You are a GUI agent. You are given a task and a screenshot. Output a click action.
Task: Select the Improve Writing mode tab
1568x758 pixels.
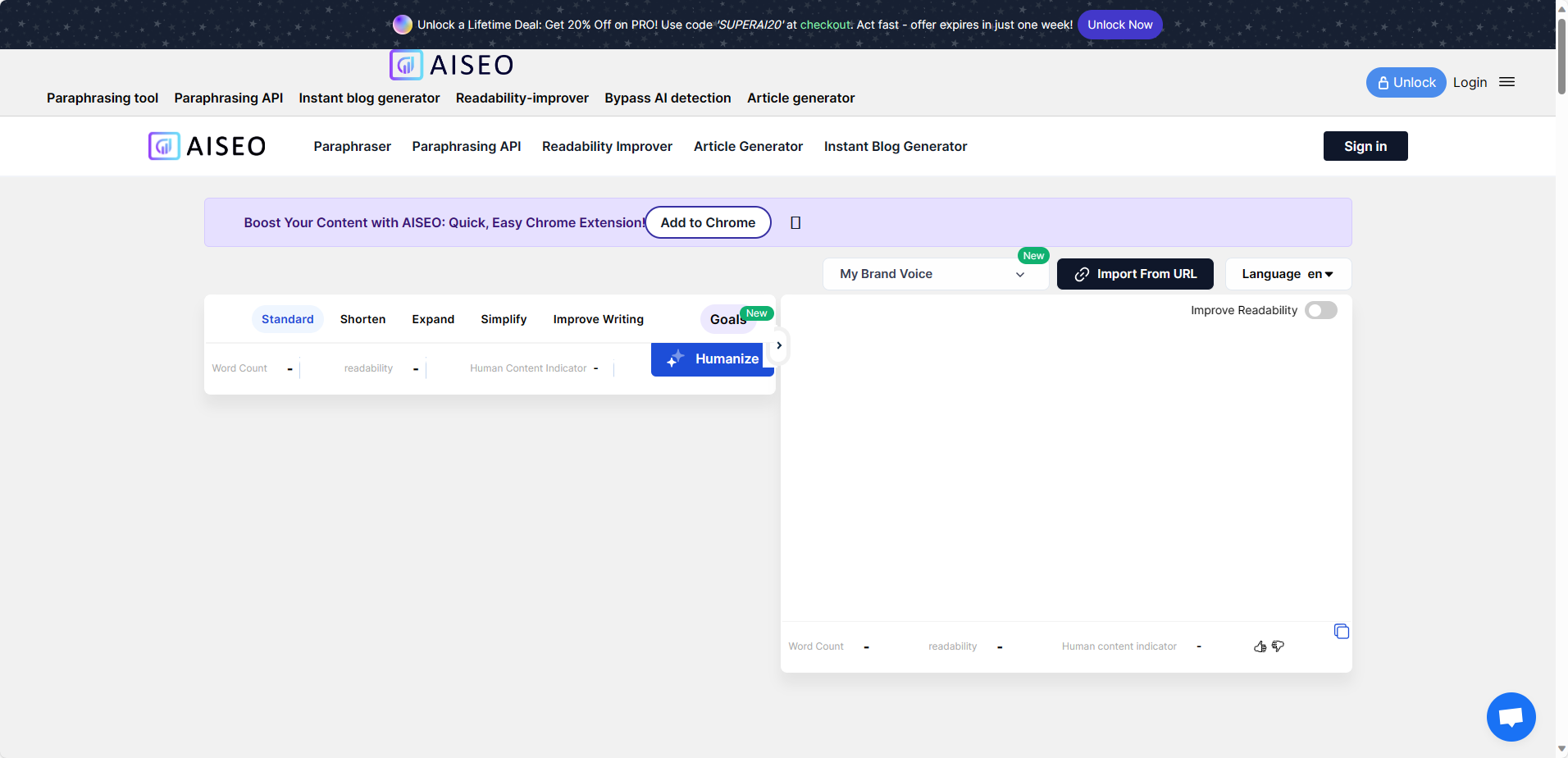[x=599, y=319]
